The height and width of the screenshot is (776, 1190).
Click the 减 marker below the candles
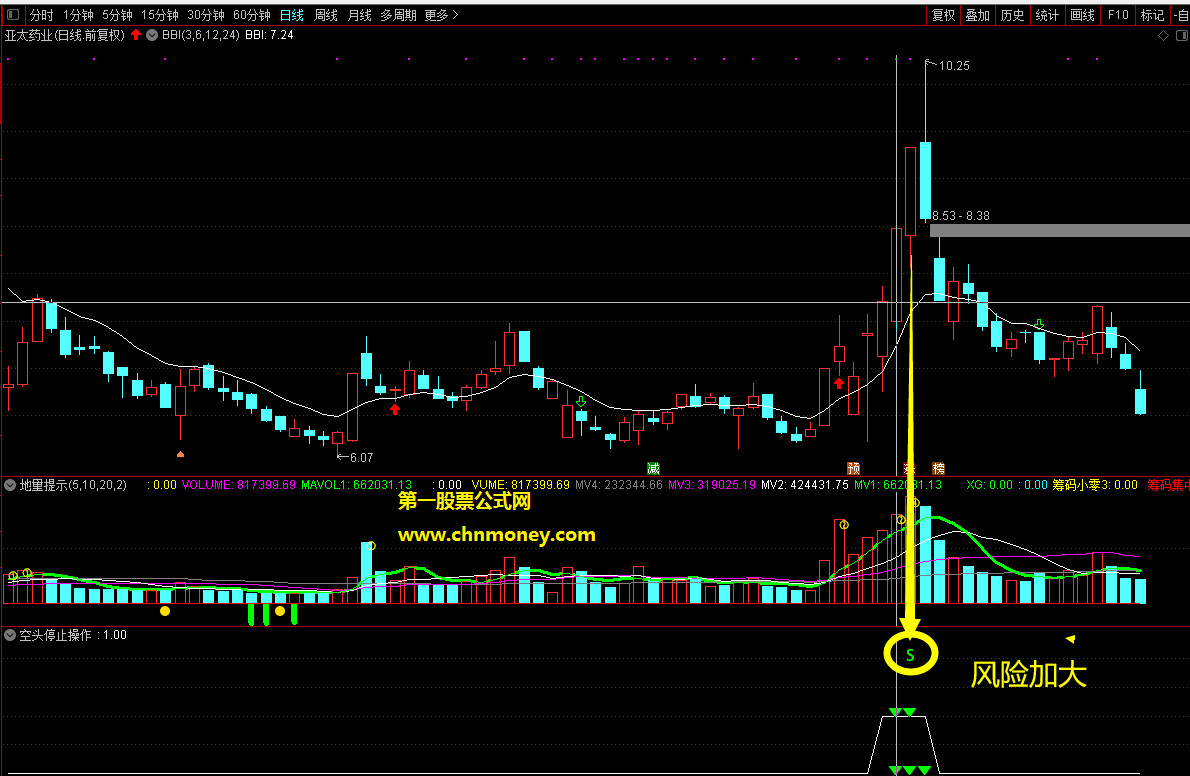653,468
